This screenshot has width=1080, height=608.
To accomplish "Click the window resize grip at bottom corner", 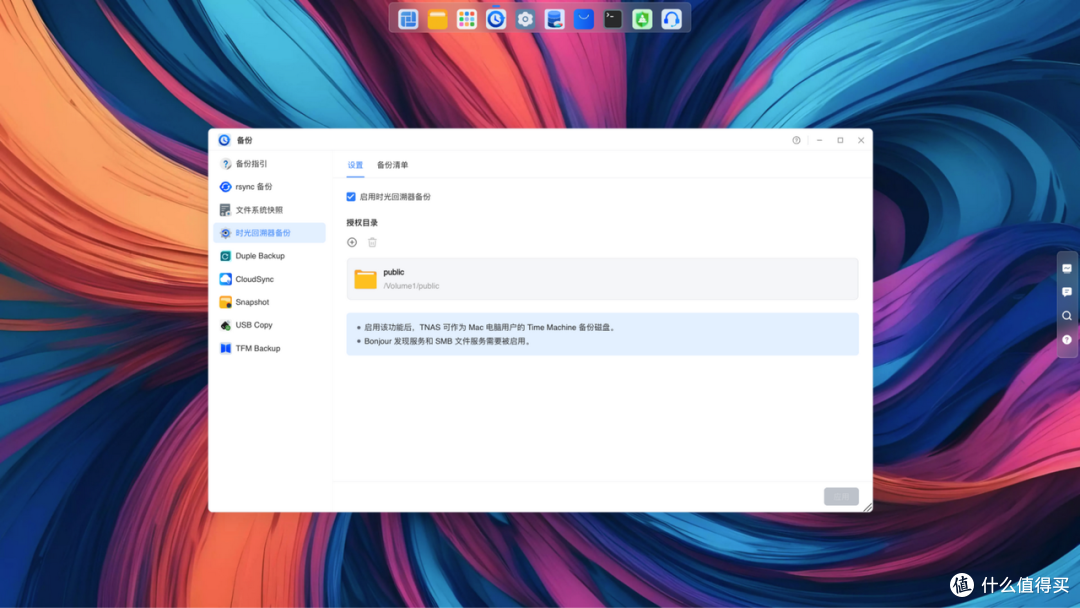I will [868, 507].
